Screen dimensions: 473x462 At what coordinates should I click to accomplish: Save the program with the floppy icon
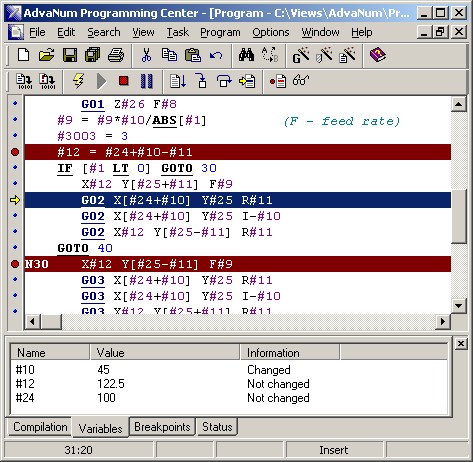(x=70, y=55)
